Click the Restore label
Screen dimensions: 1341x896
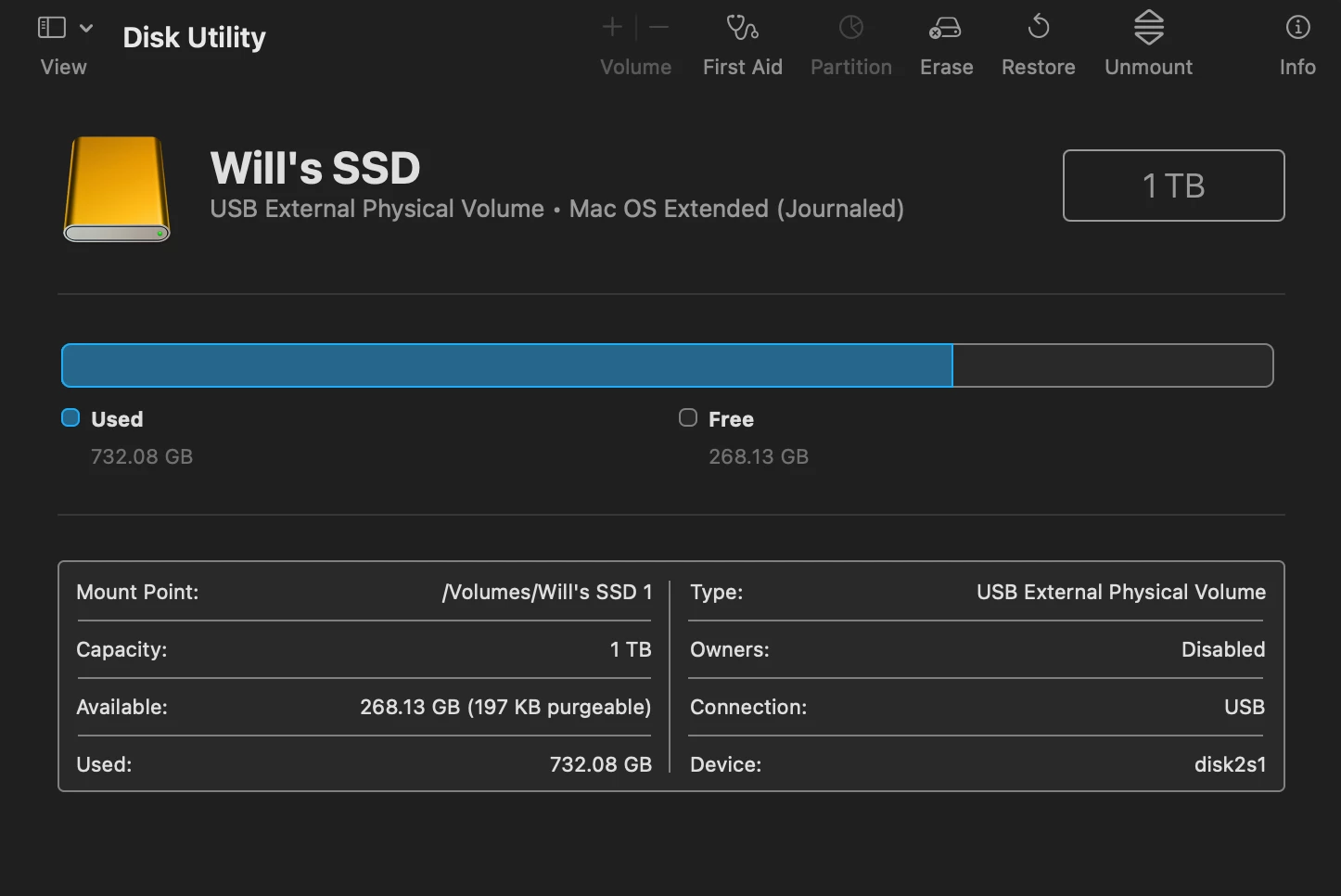pyautogui.click(x=1039, y=67)
